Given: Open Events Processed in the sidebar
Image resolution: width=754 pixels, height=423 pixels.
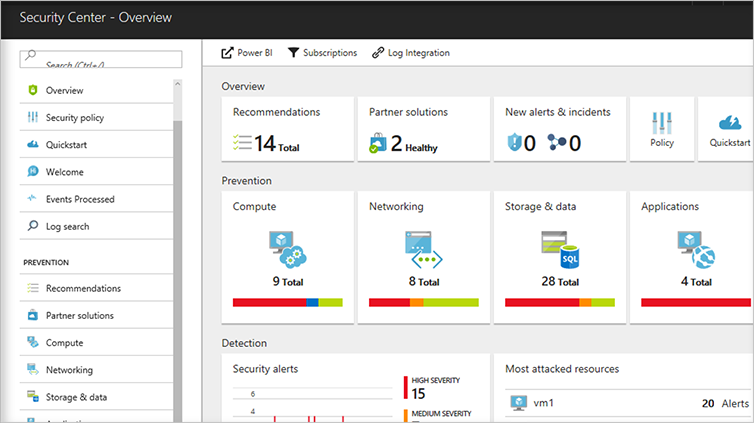Looking at the screenshot, I should (x=97, y=199).
